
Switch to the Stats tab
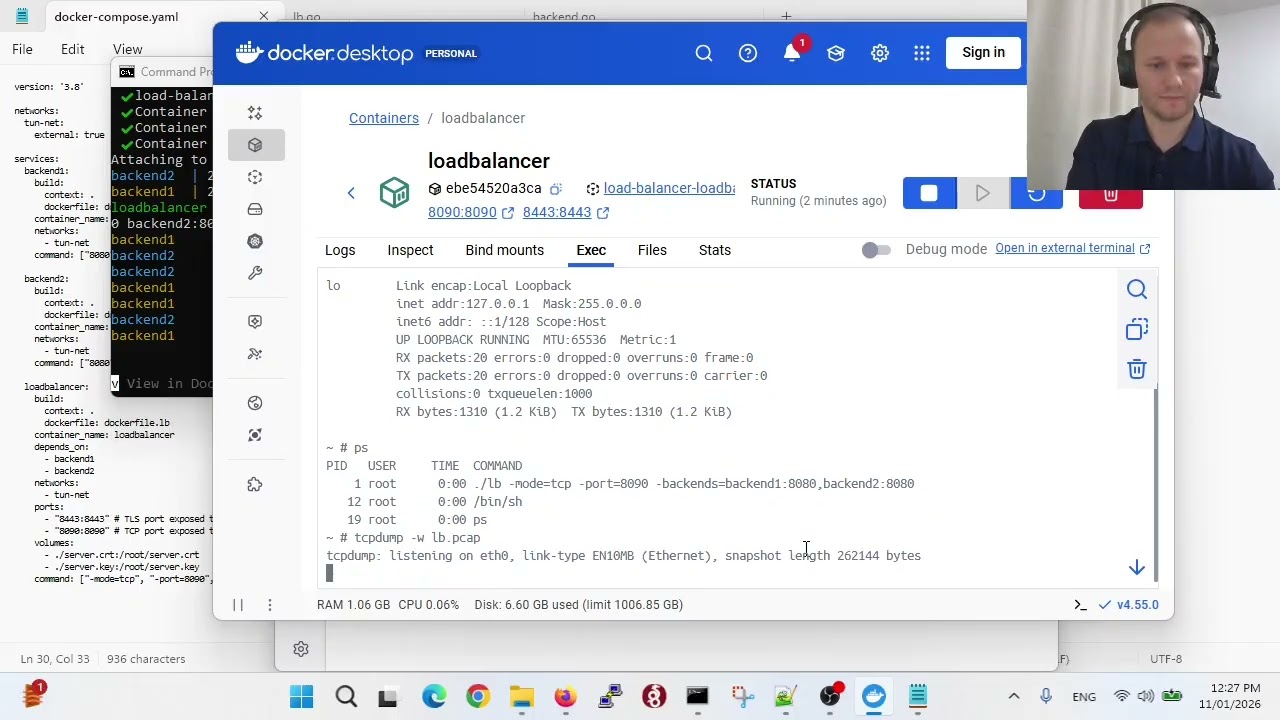(x=715, y=250)
